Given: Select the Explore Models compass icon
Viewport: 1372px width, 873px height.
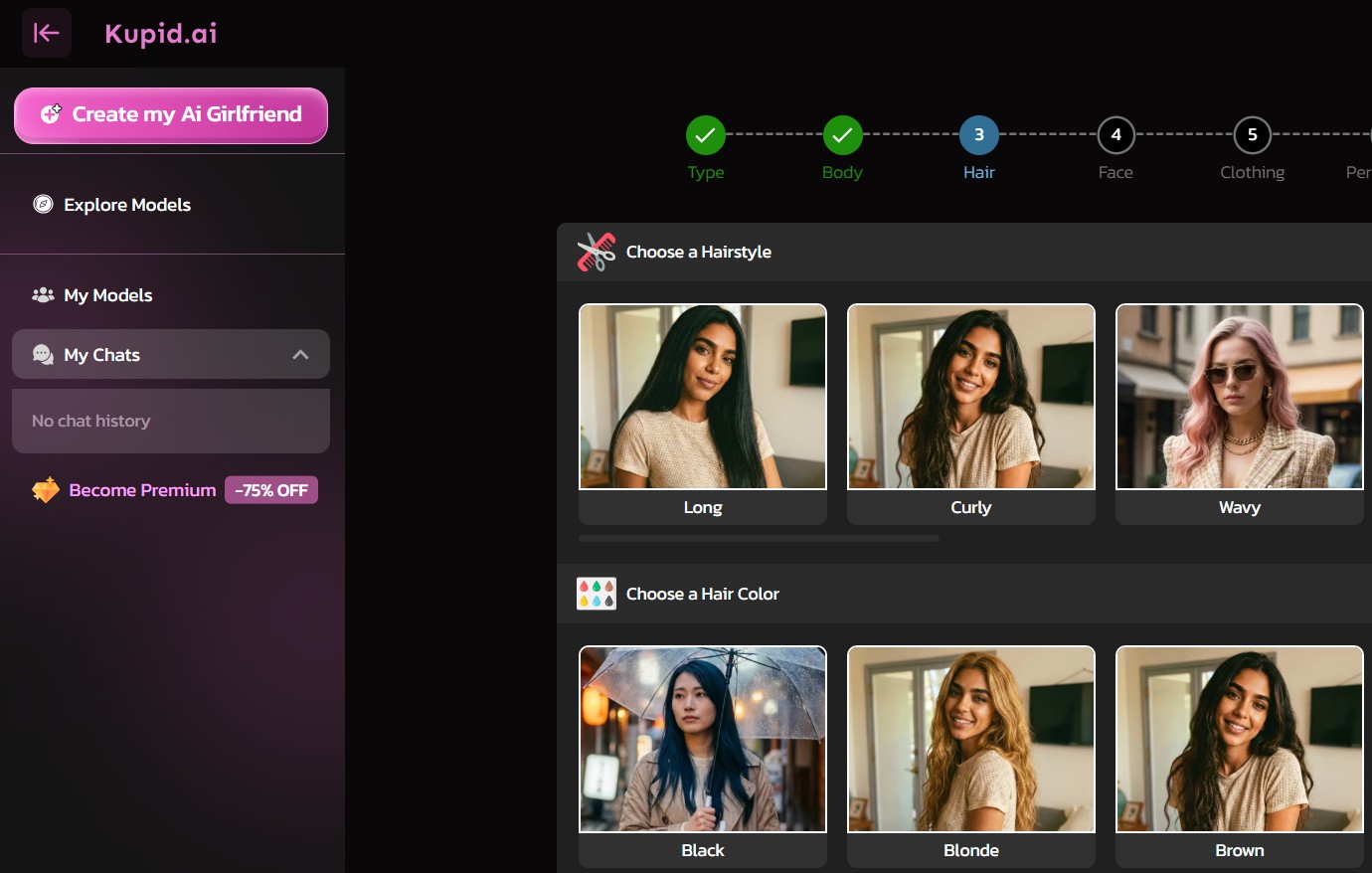Looking at the screenshot, I should point(41,205).
